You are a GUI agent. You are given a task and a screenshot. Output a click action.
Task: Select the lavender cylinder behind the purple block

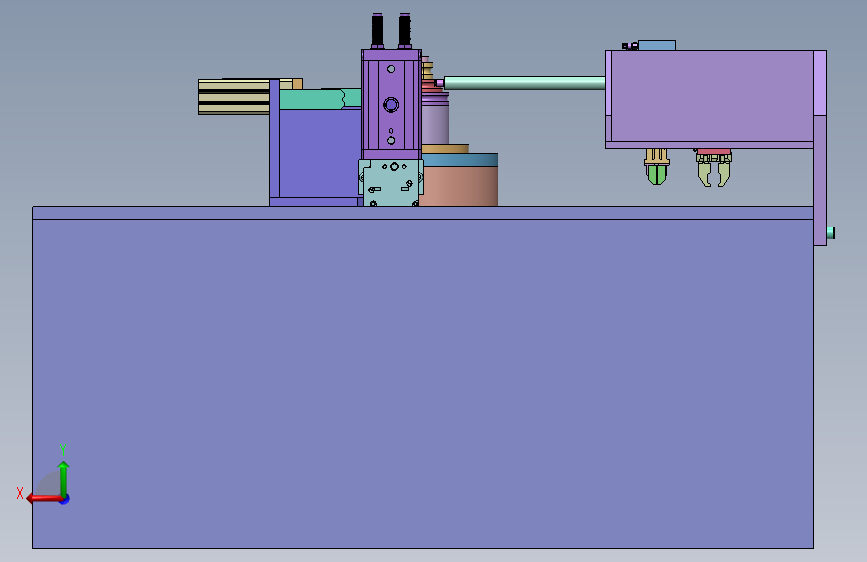pyautogui.click(x=435, y=122)
